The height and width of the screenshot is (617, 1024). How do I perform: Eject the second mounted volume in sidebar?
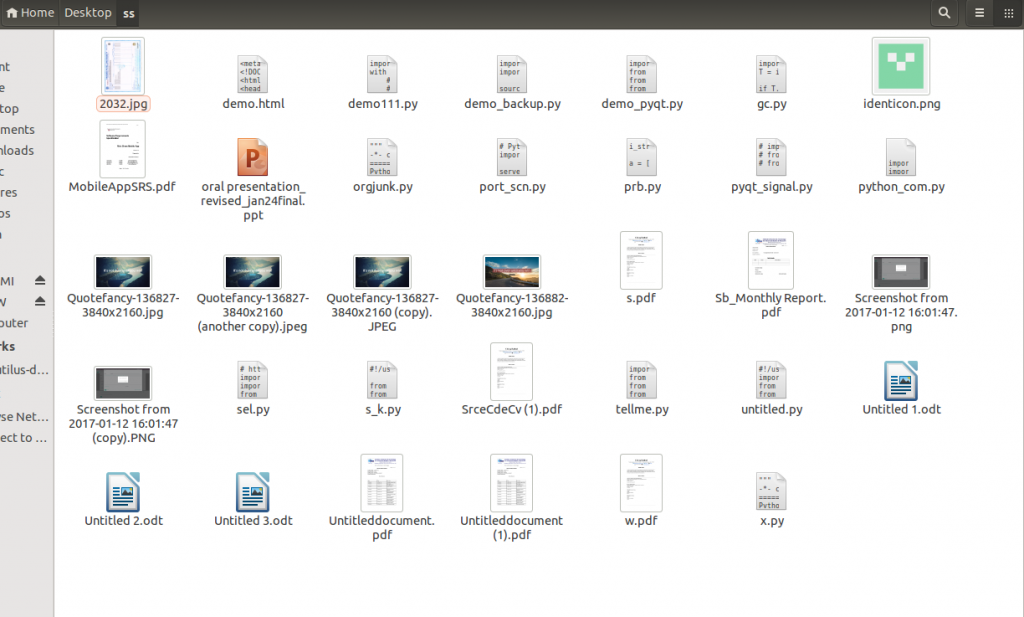click(x=40, y=301)
